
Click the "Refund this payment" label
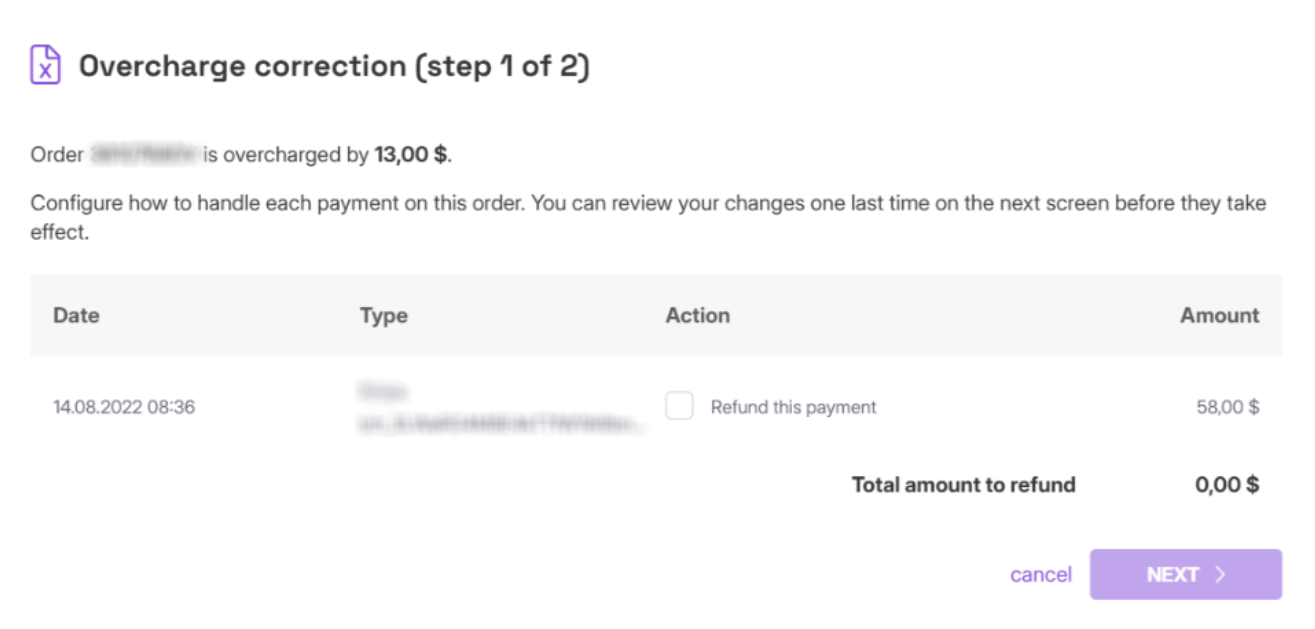click(793, 407)
